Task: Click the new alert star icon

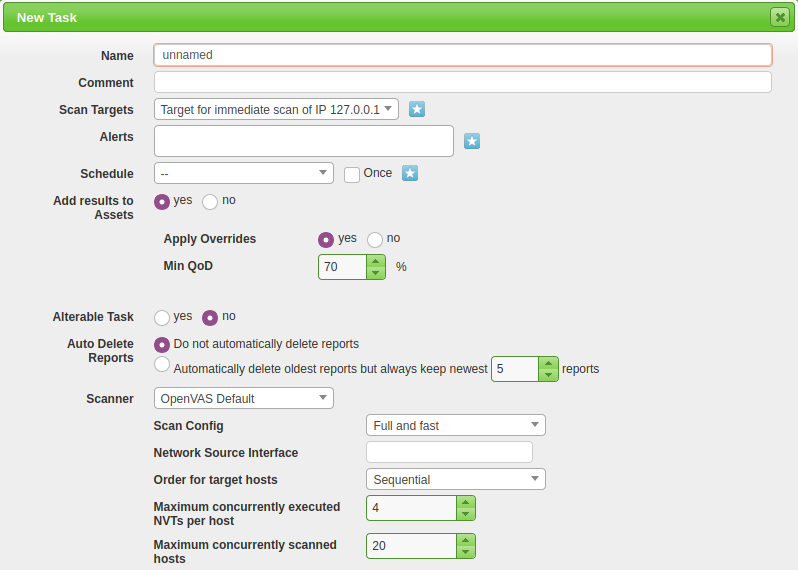Action: tap(472, 141)
